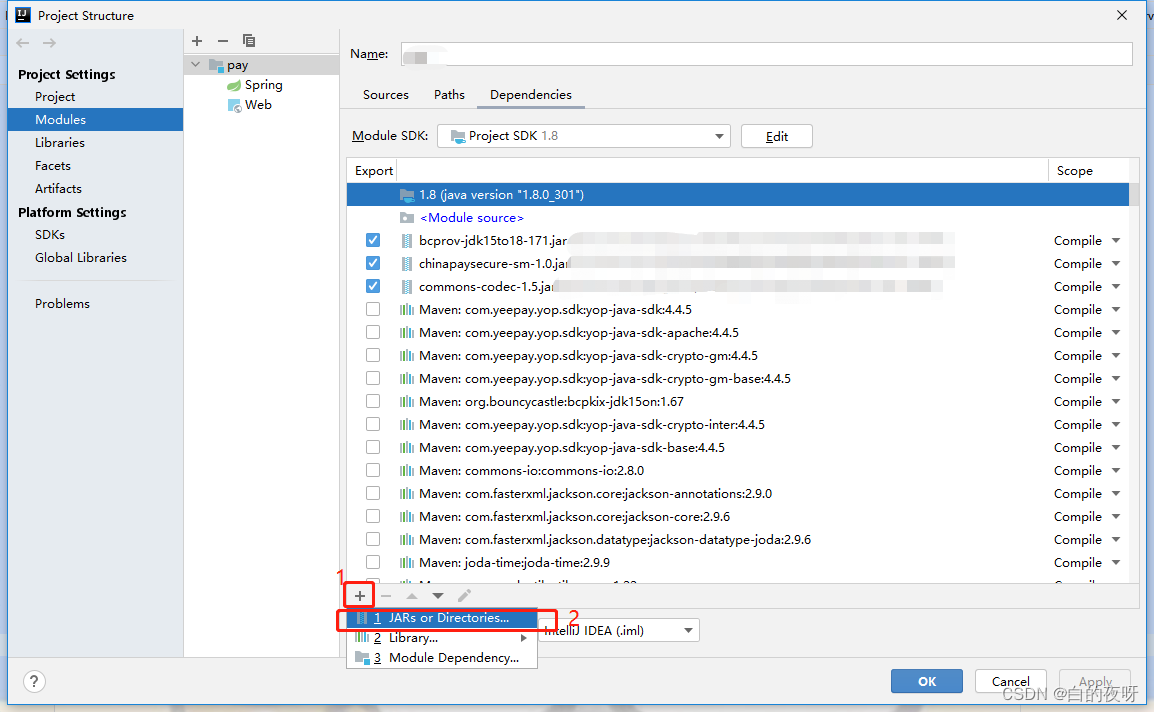Open scope dropdown for jackson-annotations:2.9.0

[1116, 493]
